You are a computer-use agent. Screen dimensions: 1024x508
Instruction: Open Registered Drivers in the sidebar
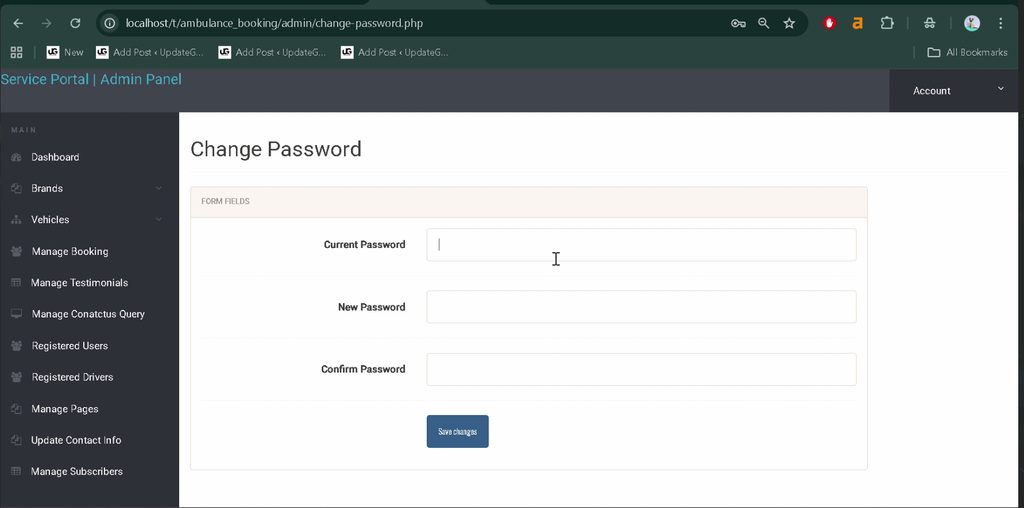(72, 377)
